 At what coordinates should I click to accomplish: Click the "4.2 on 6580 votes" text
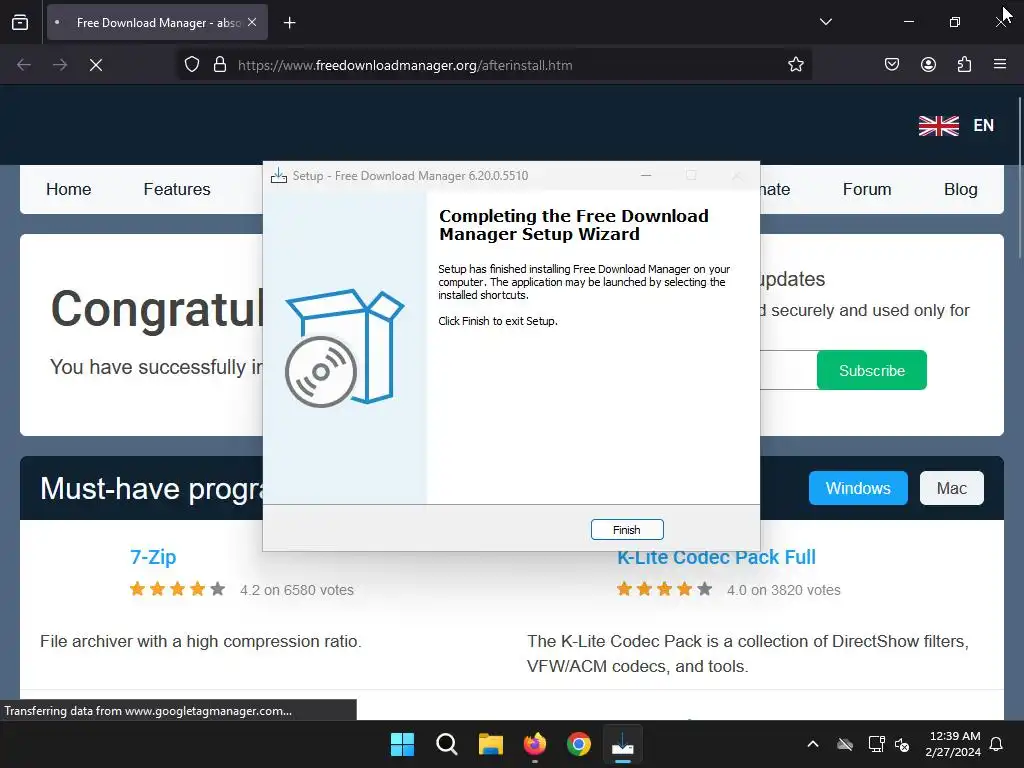pyautogui.click(x=296, y=590)
